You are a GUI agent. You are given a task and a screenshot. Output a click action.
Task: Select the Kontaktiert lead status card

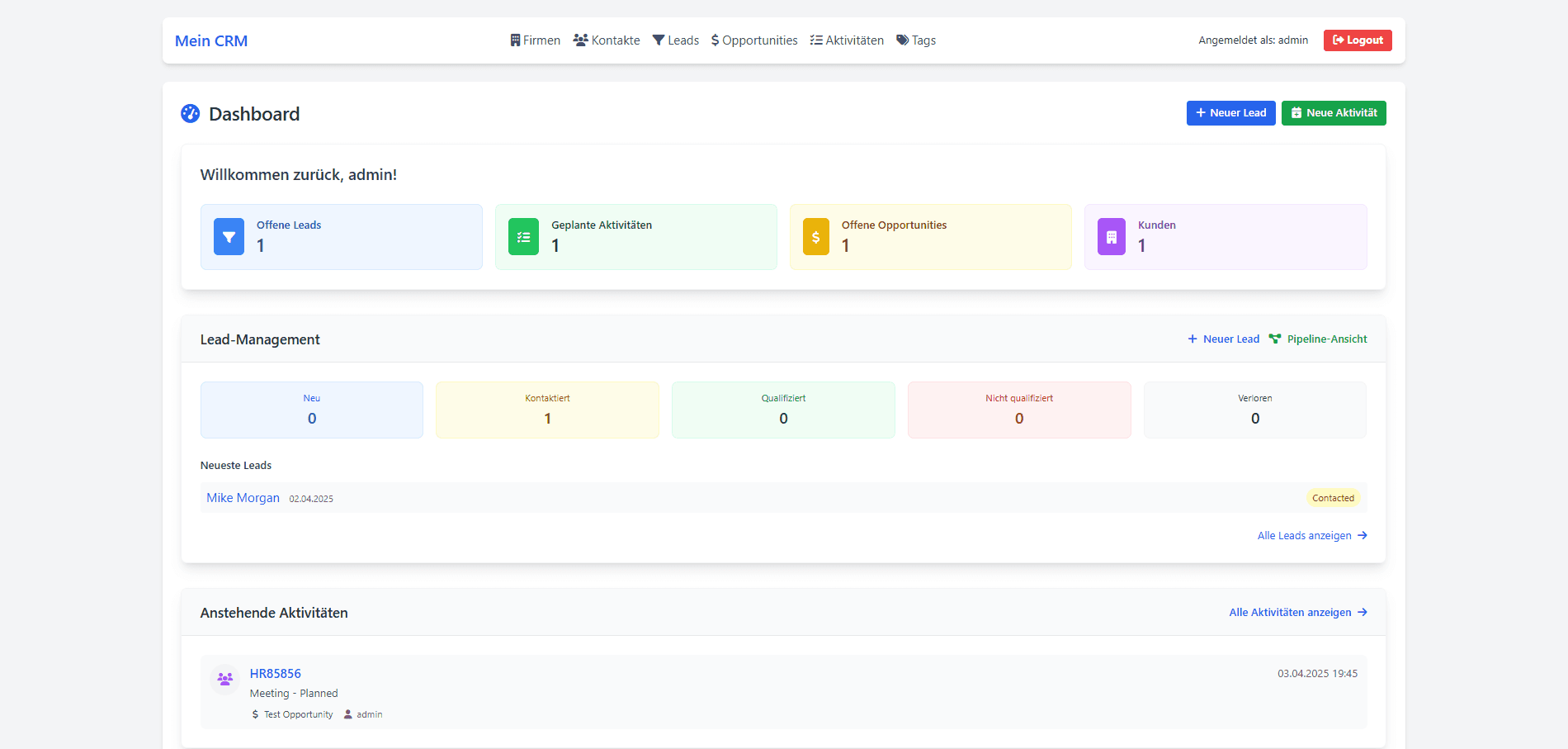547,409
